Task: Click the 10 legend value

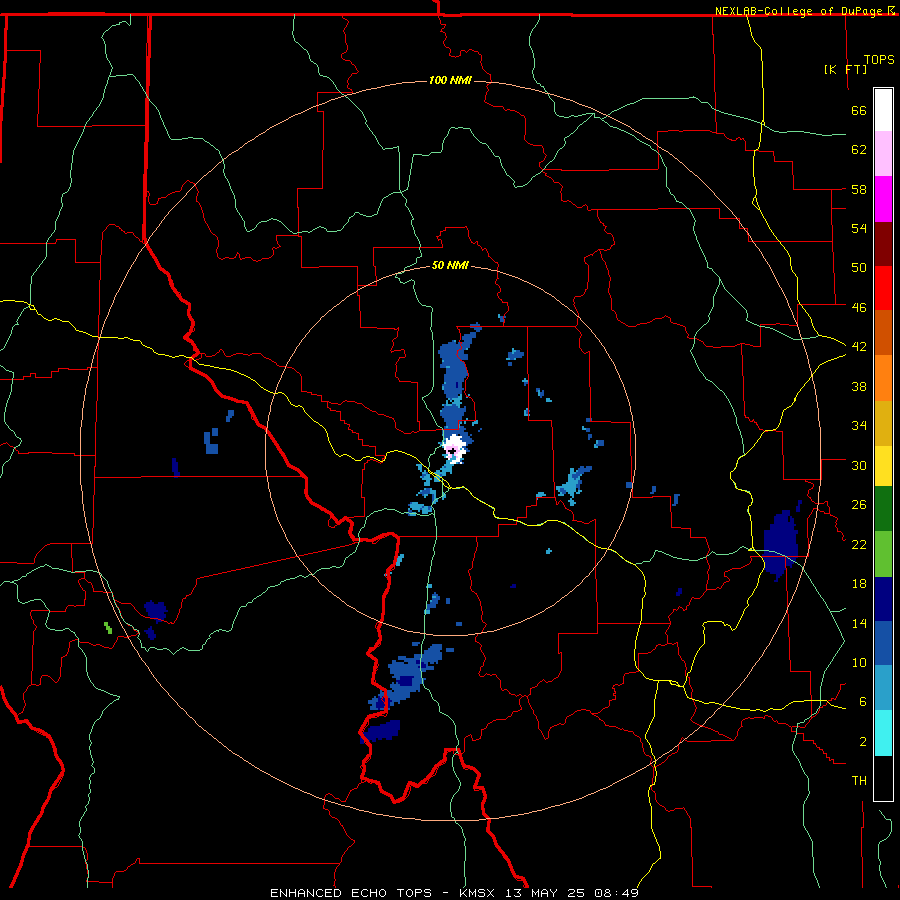Action: pyautogui.click(x=859, y=662)
